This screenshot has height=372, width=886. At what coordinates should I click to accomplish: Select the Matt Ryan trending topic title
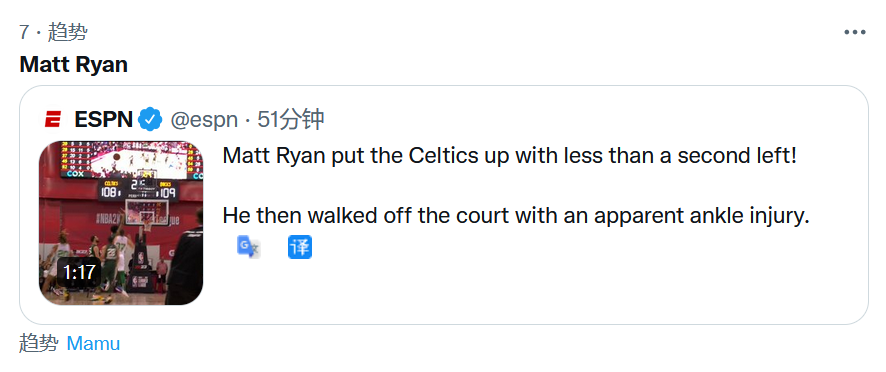[73, 64]
